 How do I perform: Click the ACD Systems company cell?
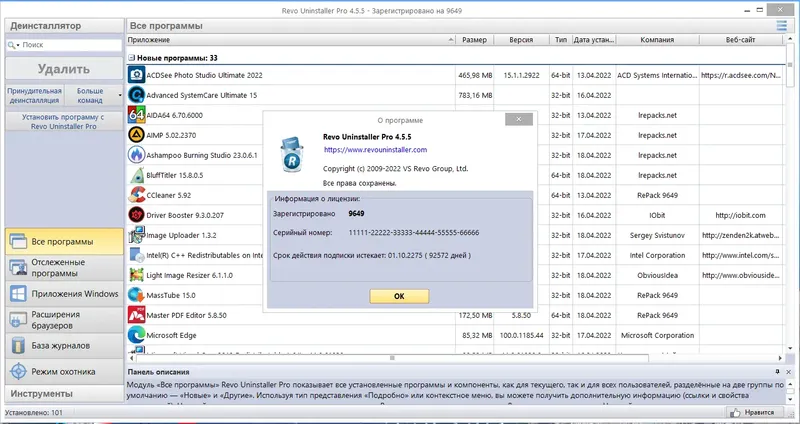tap(657, 75)
